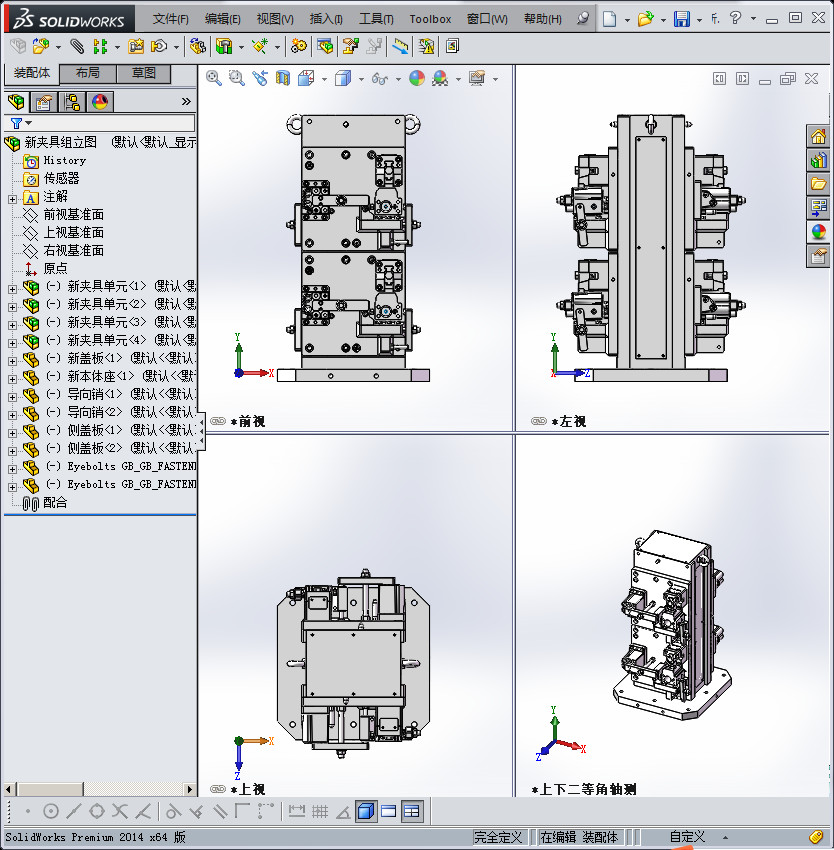Expand the 注解 tree node
Image resolution: width=834 pixels, height=850 pixels.
pyautogui.click(x=12, y=199)
